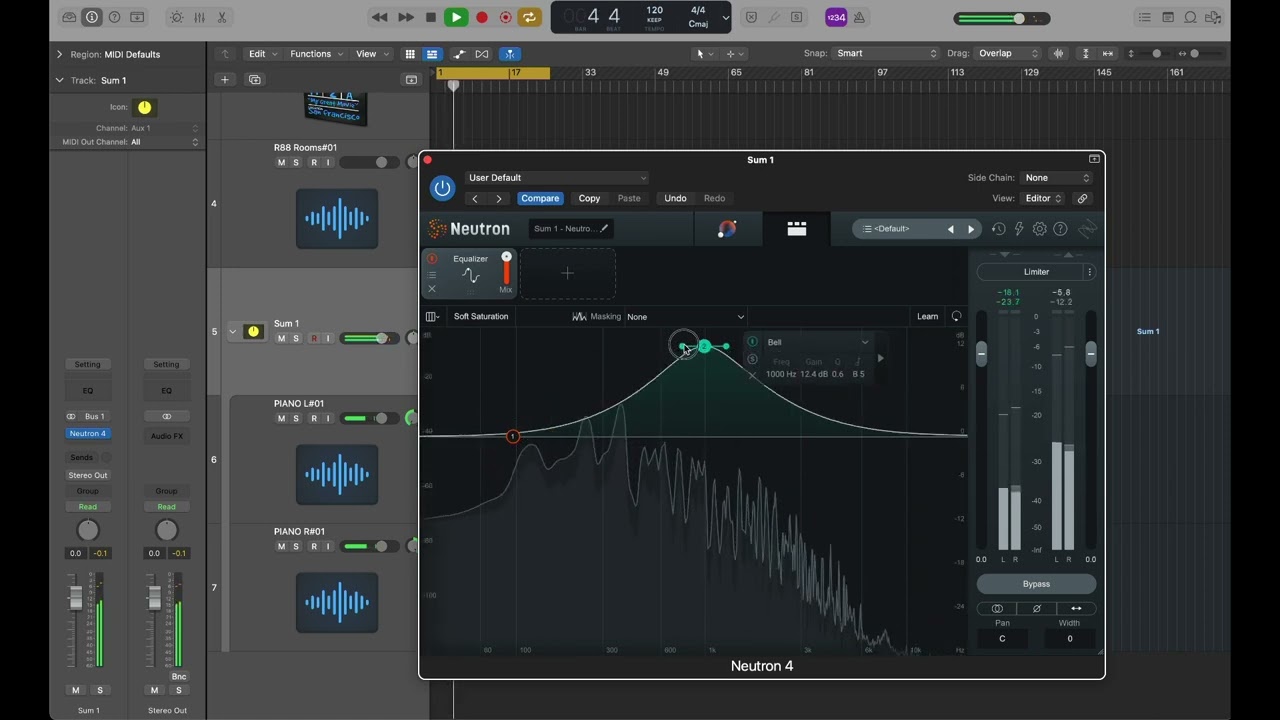Click Neutron lightning bolt icon
The image size is (1280, 720).
[1019, 229]
